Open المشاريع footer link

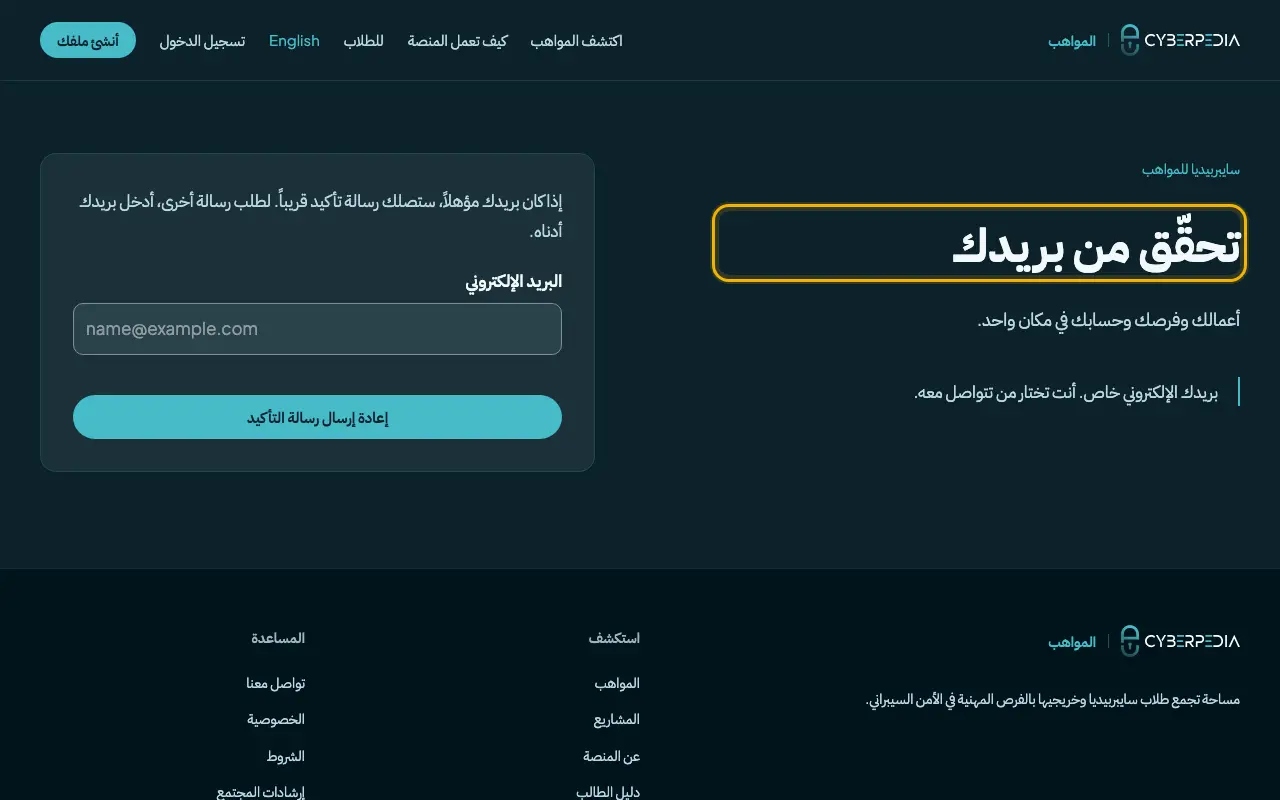coord(617,719)
